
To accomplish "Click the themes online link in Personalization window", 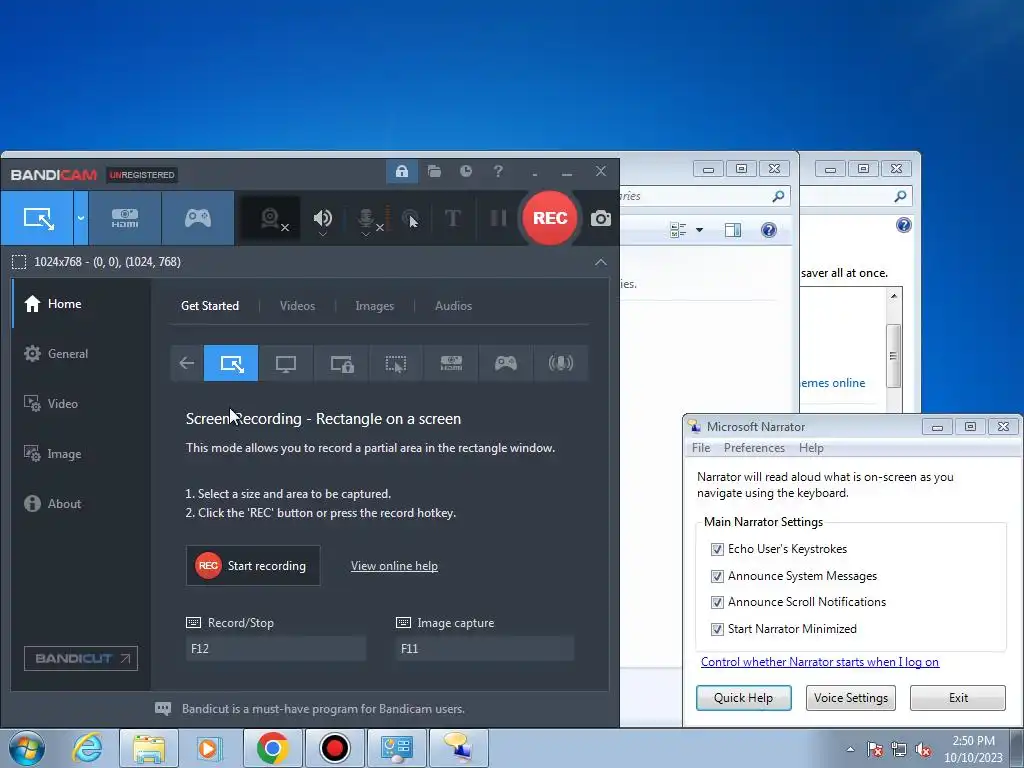I will [833, 383].
